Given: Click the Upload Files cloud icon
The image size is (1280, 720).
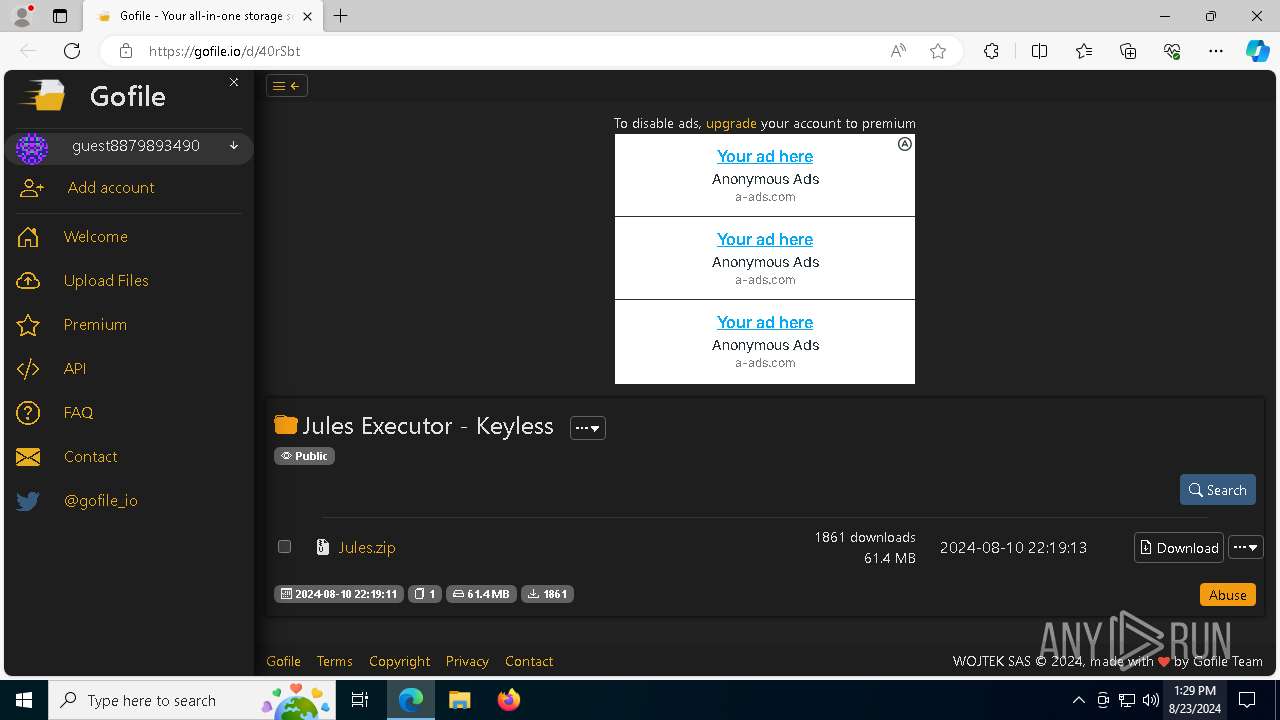Looking at the screenshot, I should pos(28,281).
